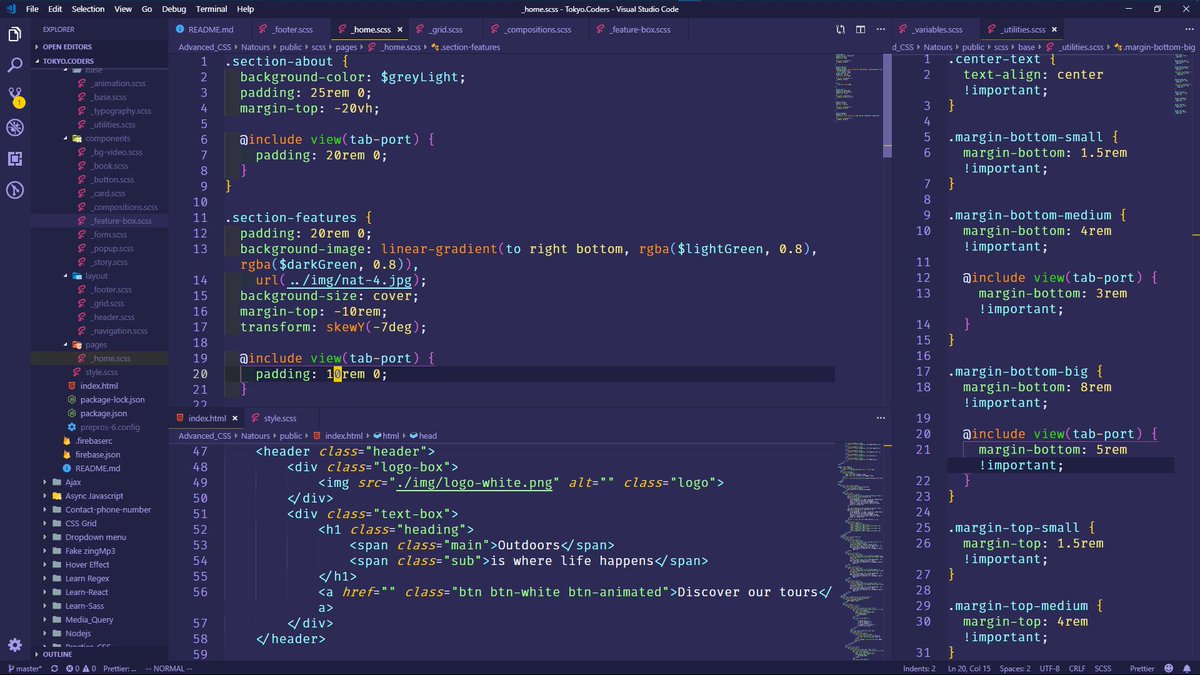Change SCSS language mode in status bar
Screen dimensions: 1200x675
click(x=1103, y=668)
